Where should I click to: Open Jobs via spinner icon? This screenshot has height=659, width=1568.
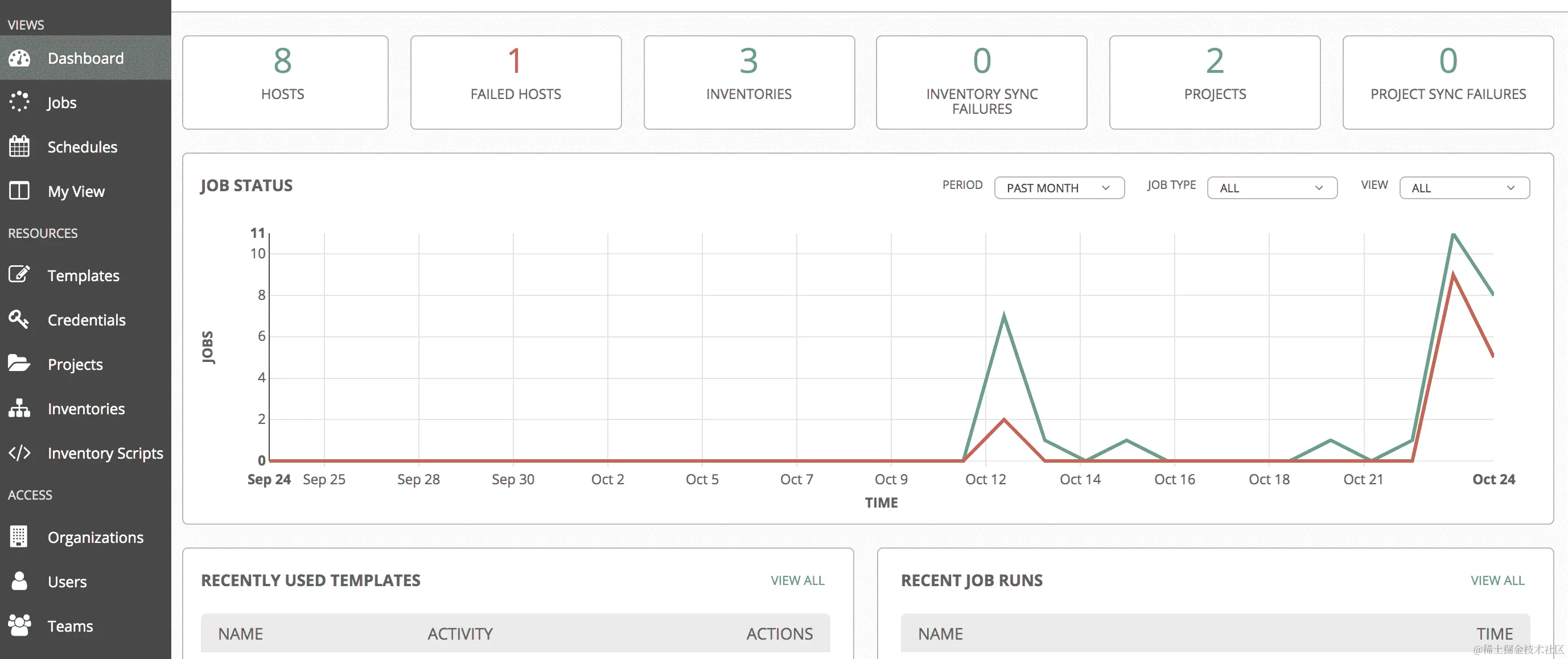pyautogui.click(x=19, y=102)
